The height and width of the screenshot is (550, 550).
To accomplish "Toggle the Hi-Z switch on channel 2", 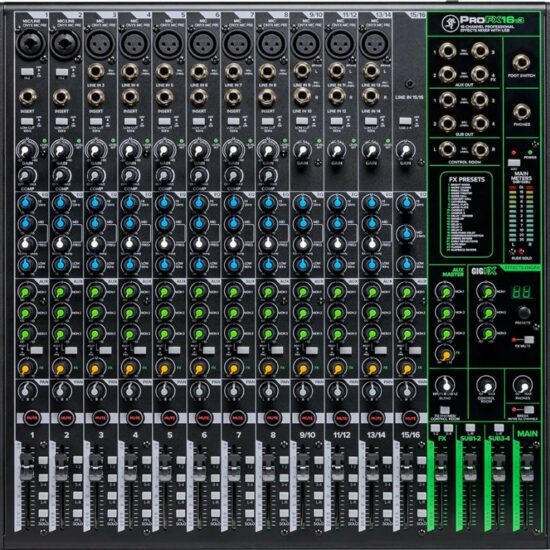I will click(62, 72).
